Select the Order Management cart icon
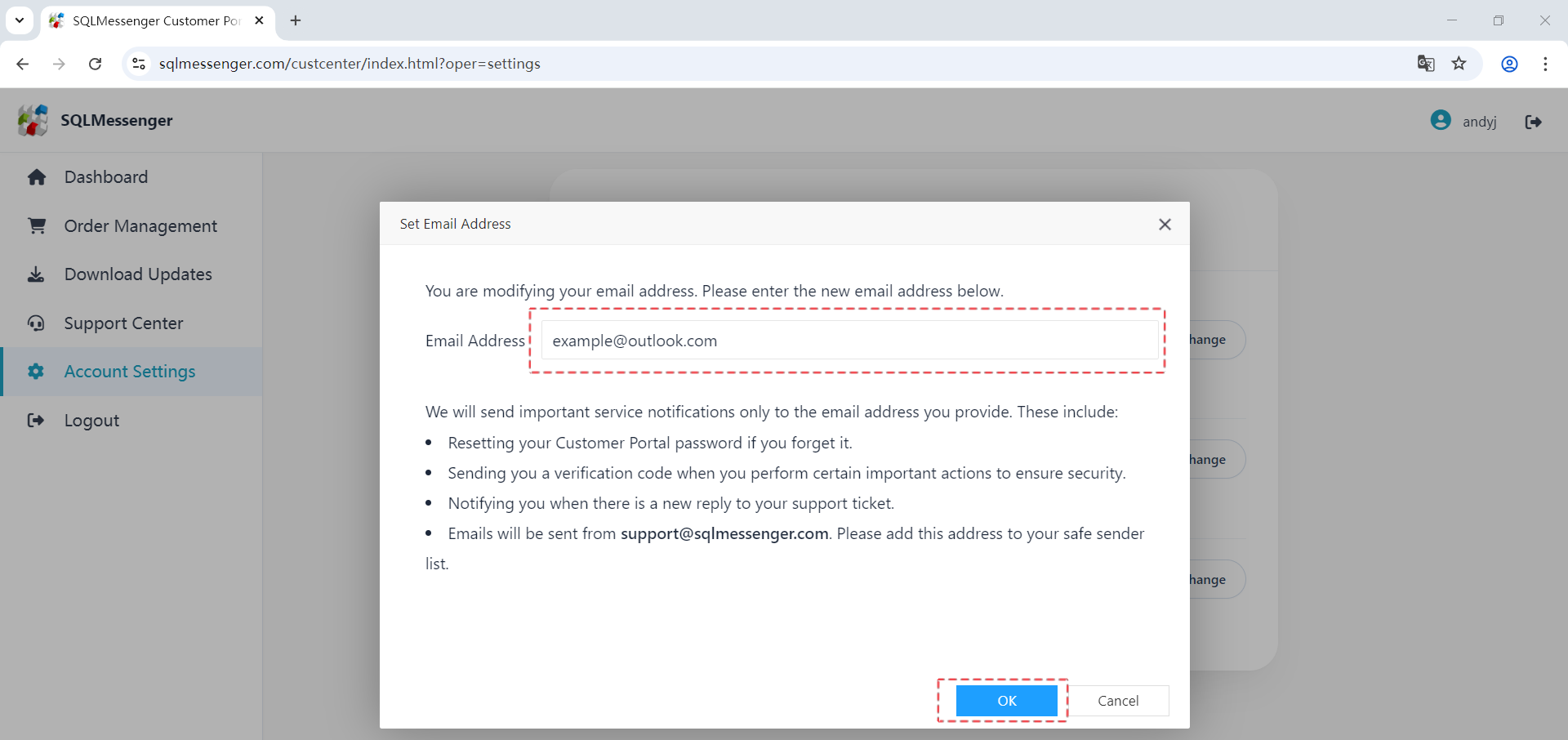1568x740 pixels. tap(37, 225)
